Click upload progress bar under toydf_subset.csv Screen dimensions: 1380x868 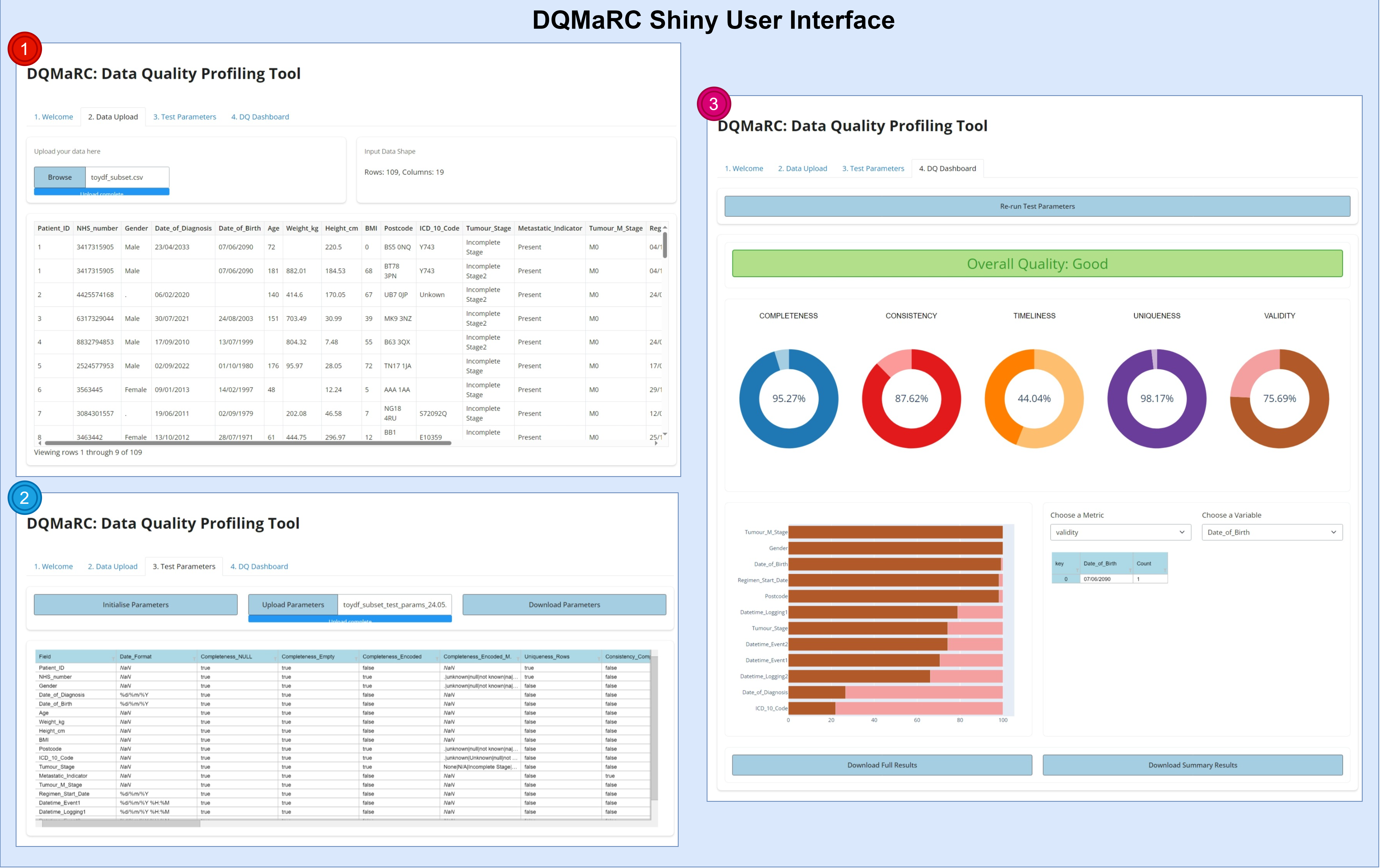pos(101,192)
